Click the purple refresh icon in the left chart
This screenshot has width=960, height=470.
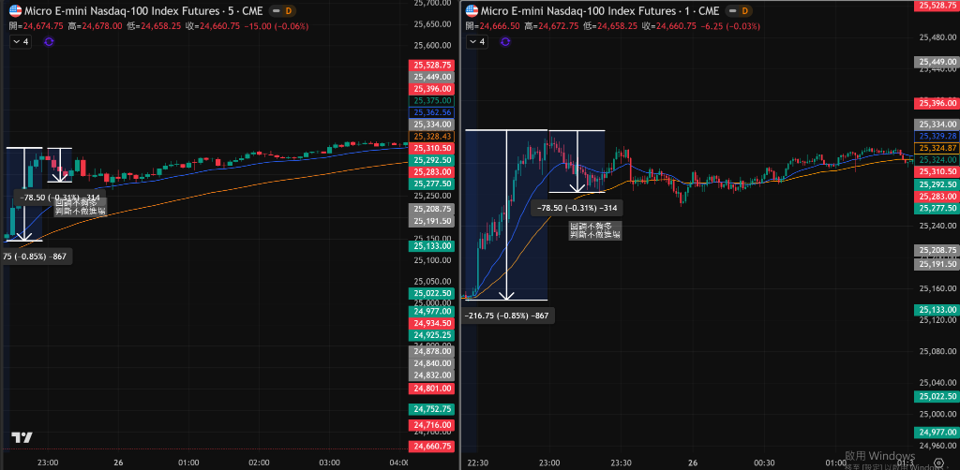[x=47, y=42]
